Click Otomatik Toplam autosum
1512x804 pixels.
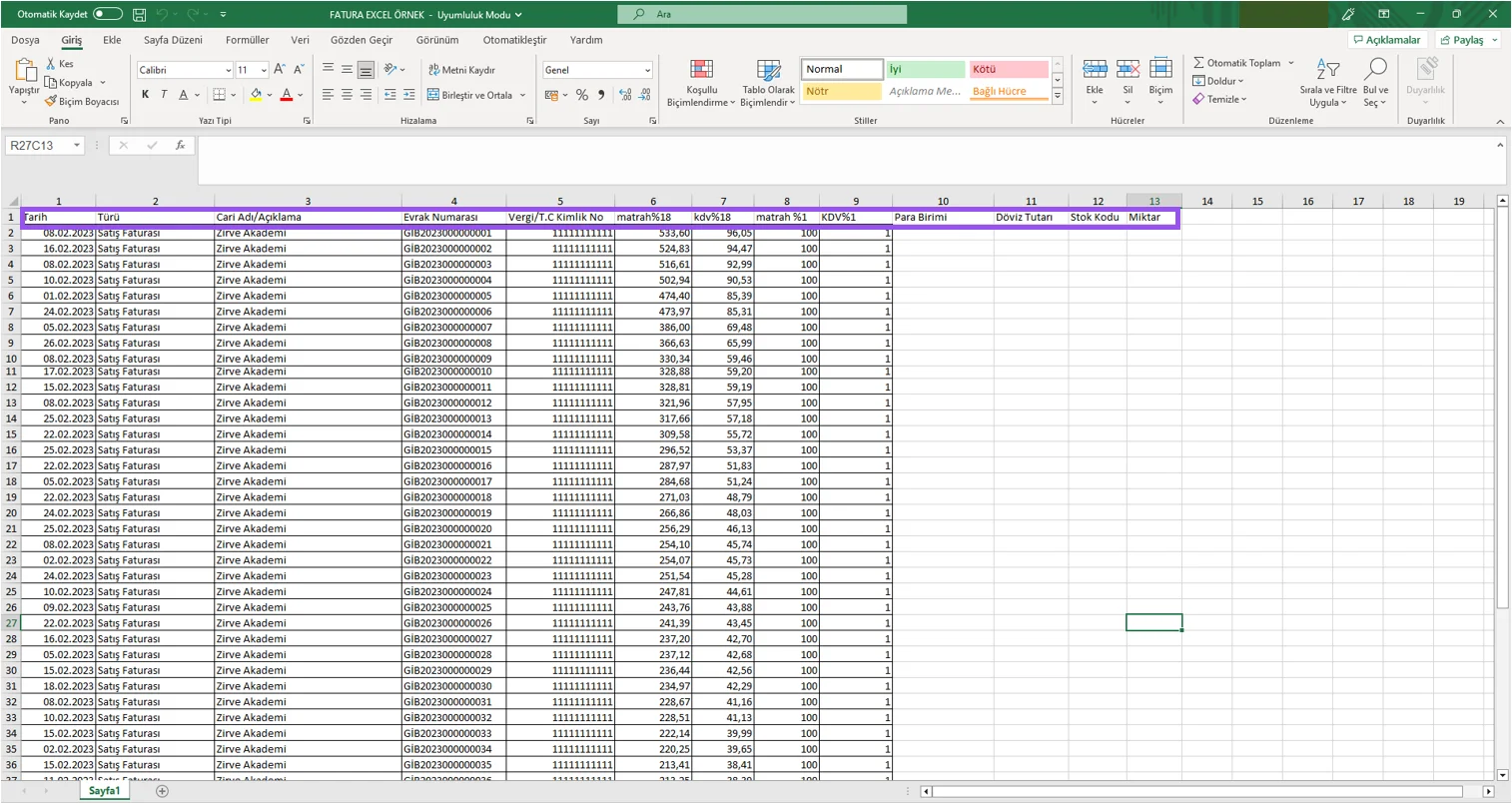tap(1236, 63)
